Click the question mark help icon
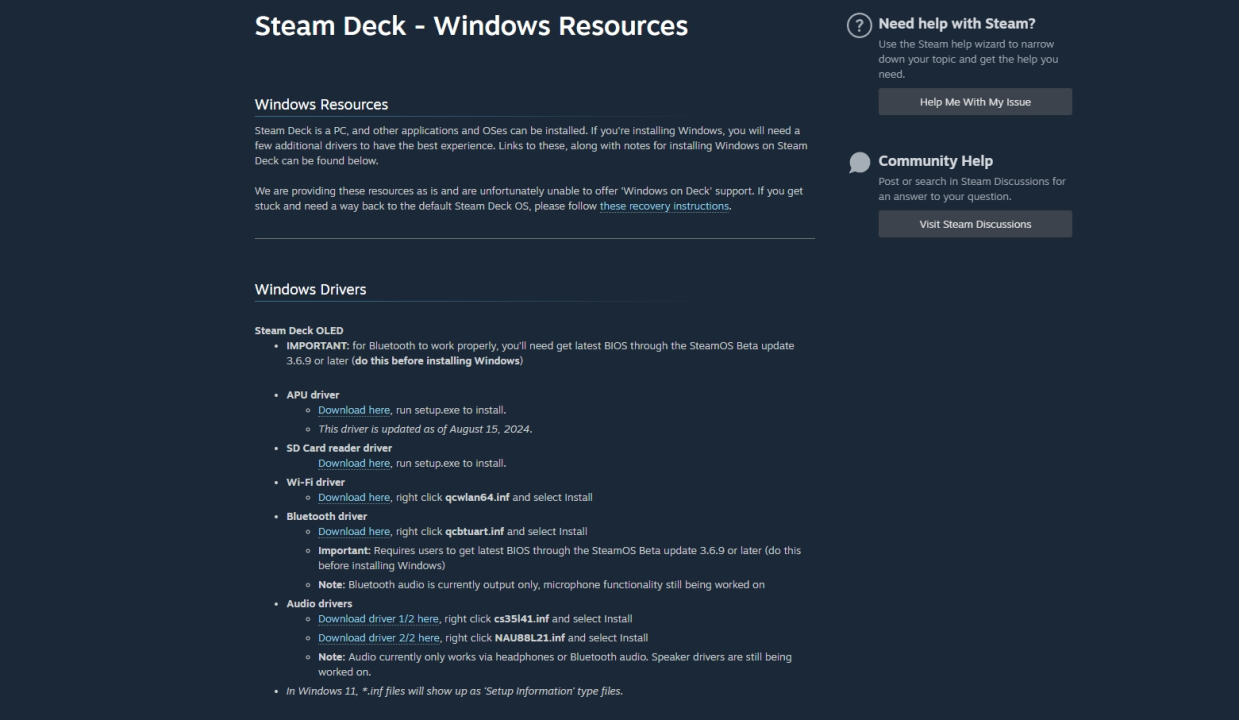The width and height of the screenshot is (1239, 720). click(858, 24)
